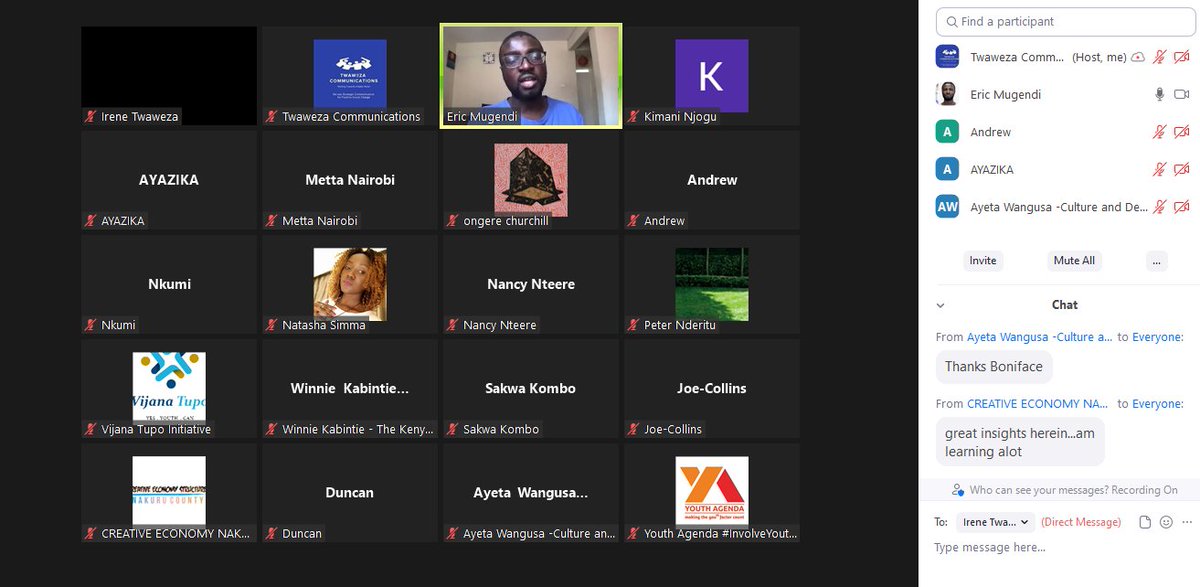The image size is (1200, 587).
Task: Click sender link 'CREATIVE ECONOMY NA...' in chat
Action: pyautogui.click(x=1037, y=404)
